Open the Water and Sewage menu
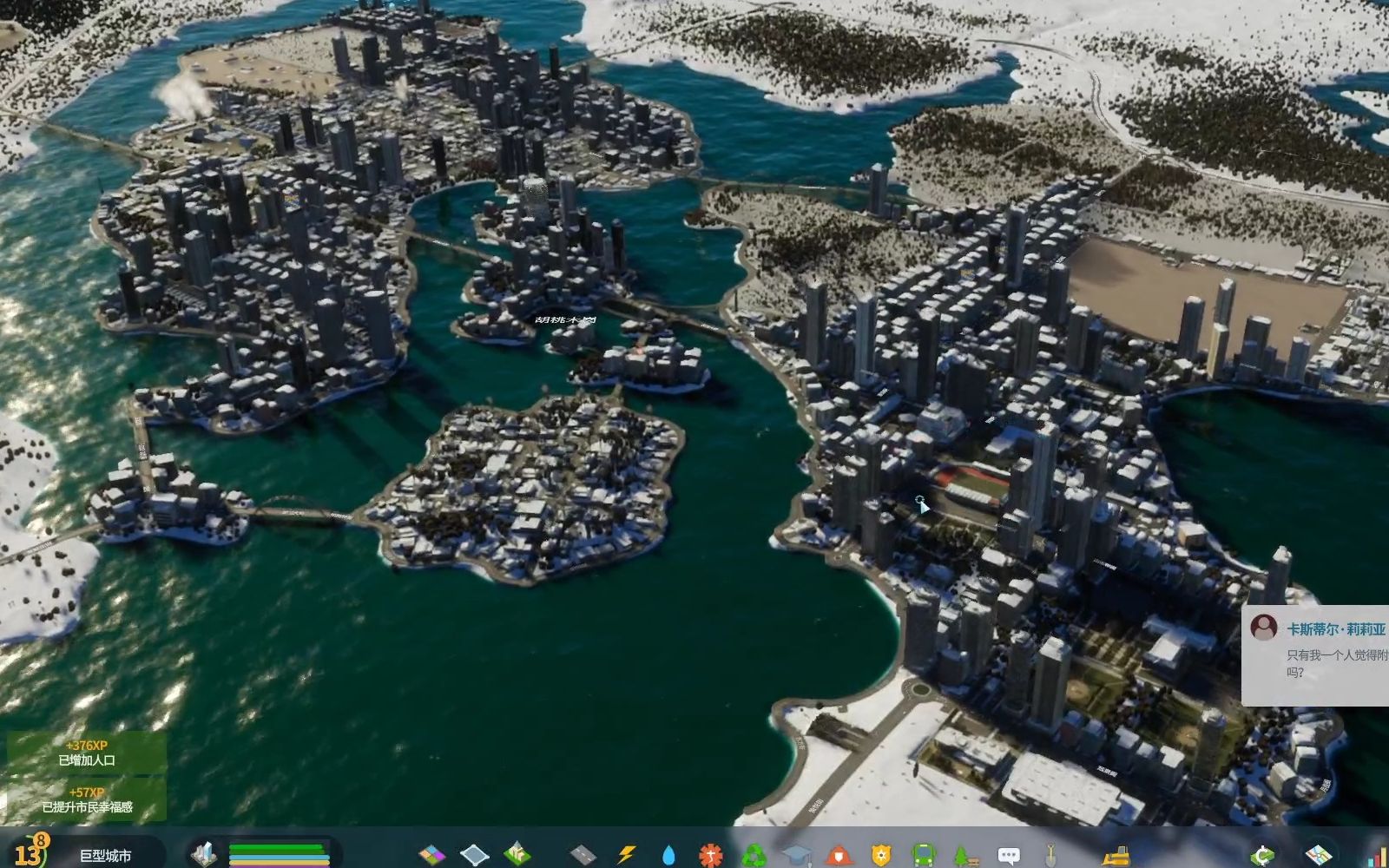The width and height of the screenshot is (1389, 868). [668, 854]
